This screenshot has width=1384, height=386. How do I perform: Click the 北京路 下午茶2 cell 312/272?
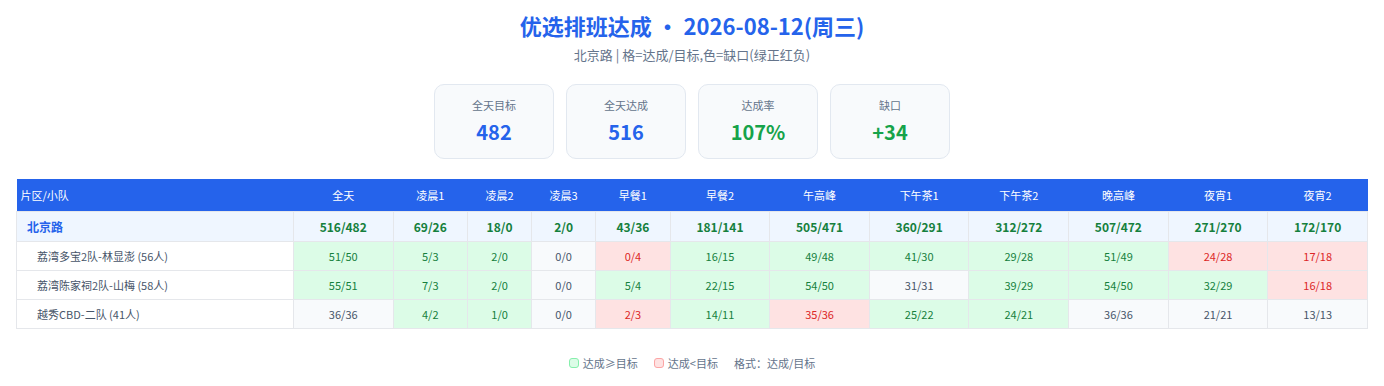tap(1018, 227)
